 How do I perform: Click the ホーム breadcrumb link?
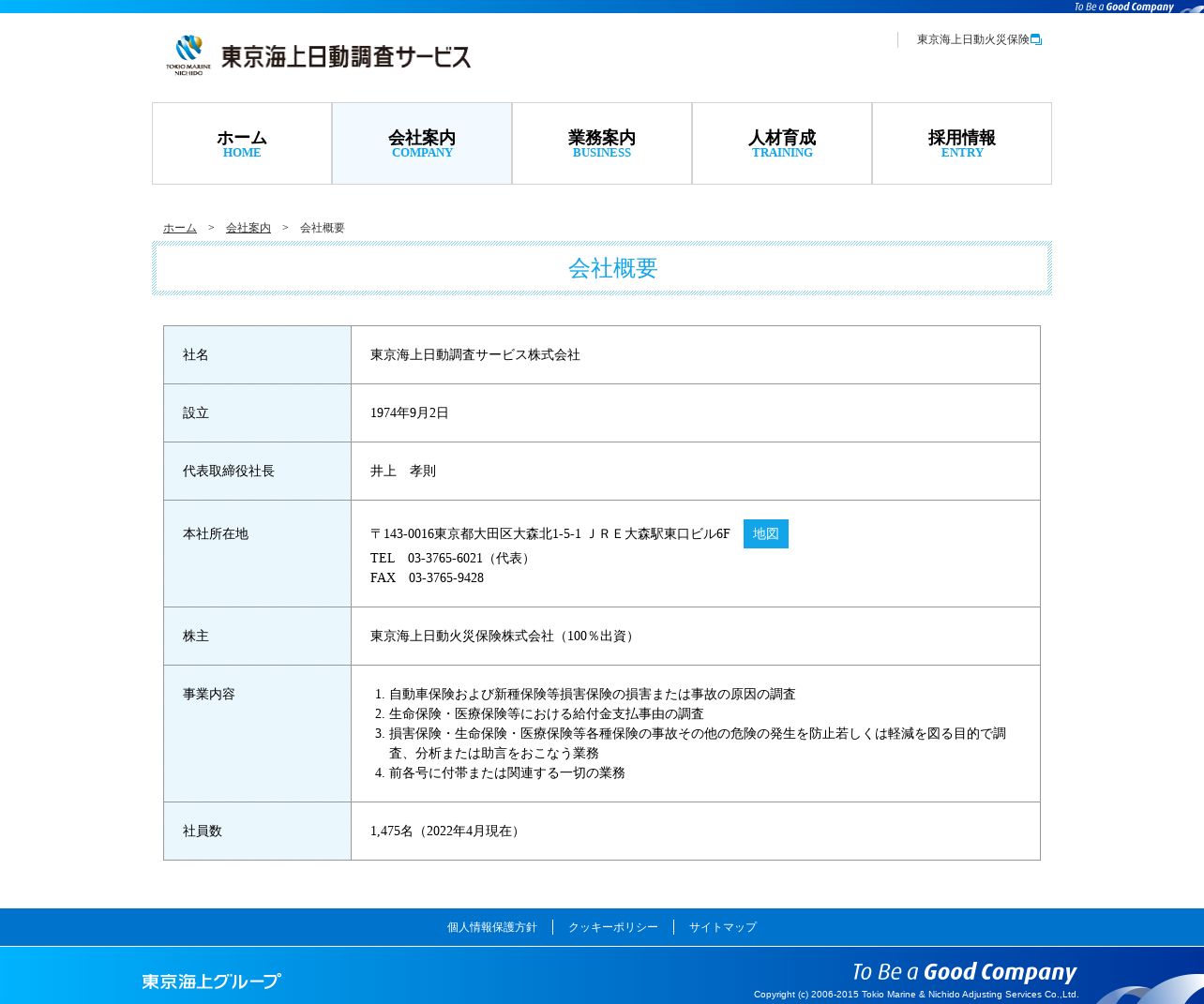(x=180, y=228)
